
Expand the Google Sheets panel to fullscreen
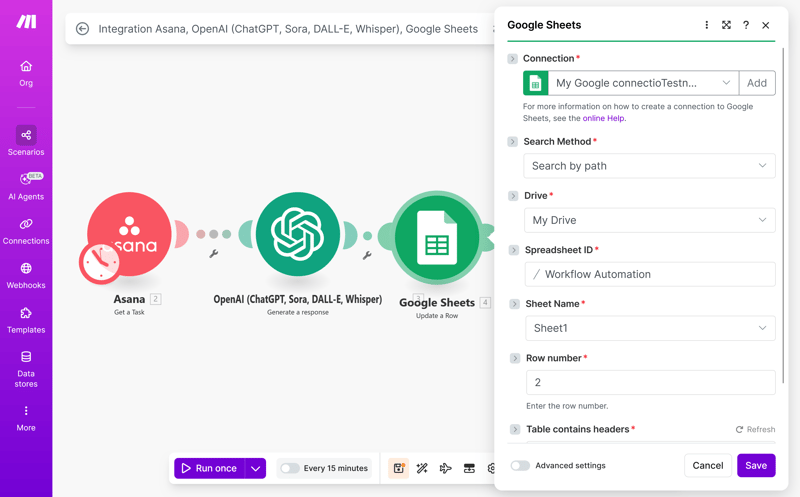point(726,25)
